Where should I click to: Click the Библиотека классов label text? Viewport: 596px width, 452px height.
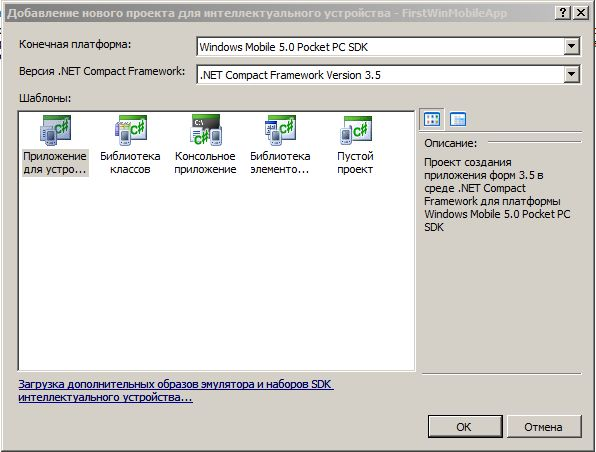point(130,163)
